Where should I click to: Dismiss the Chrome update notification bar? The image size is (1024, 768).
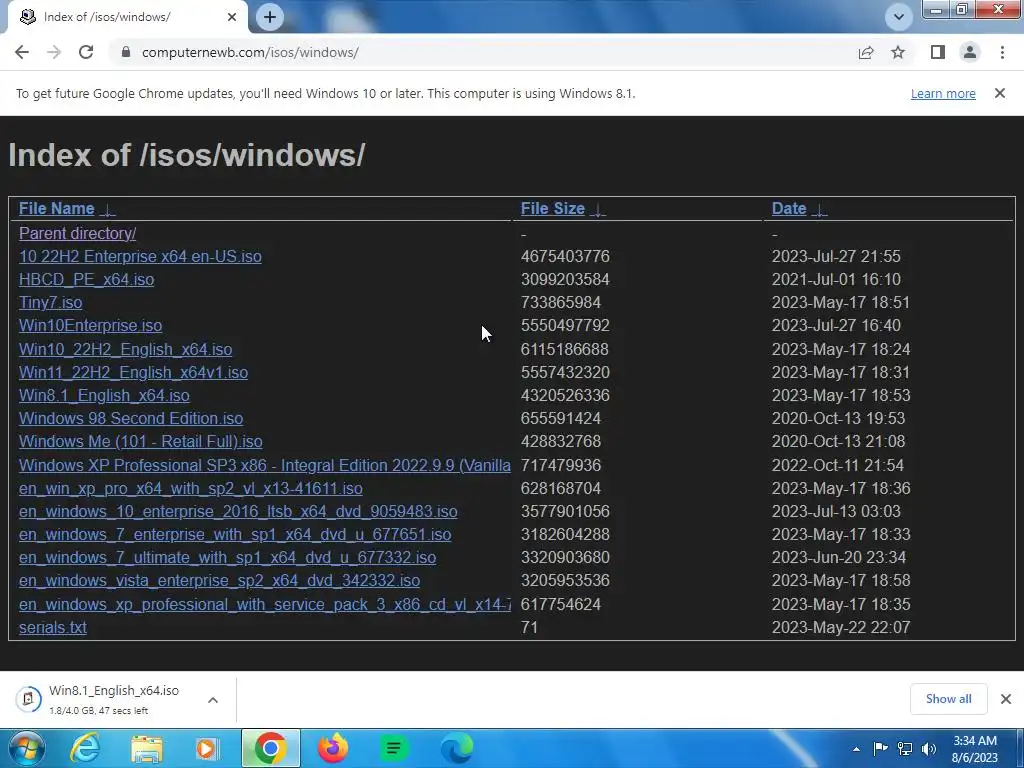pos(1000,93)
